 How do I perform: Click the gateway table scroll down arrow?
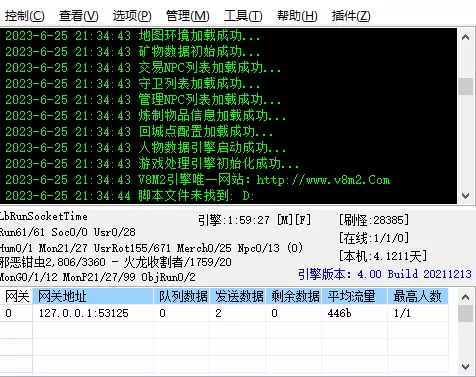coord(466,366)
